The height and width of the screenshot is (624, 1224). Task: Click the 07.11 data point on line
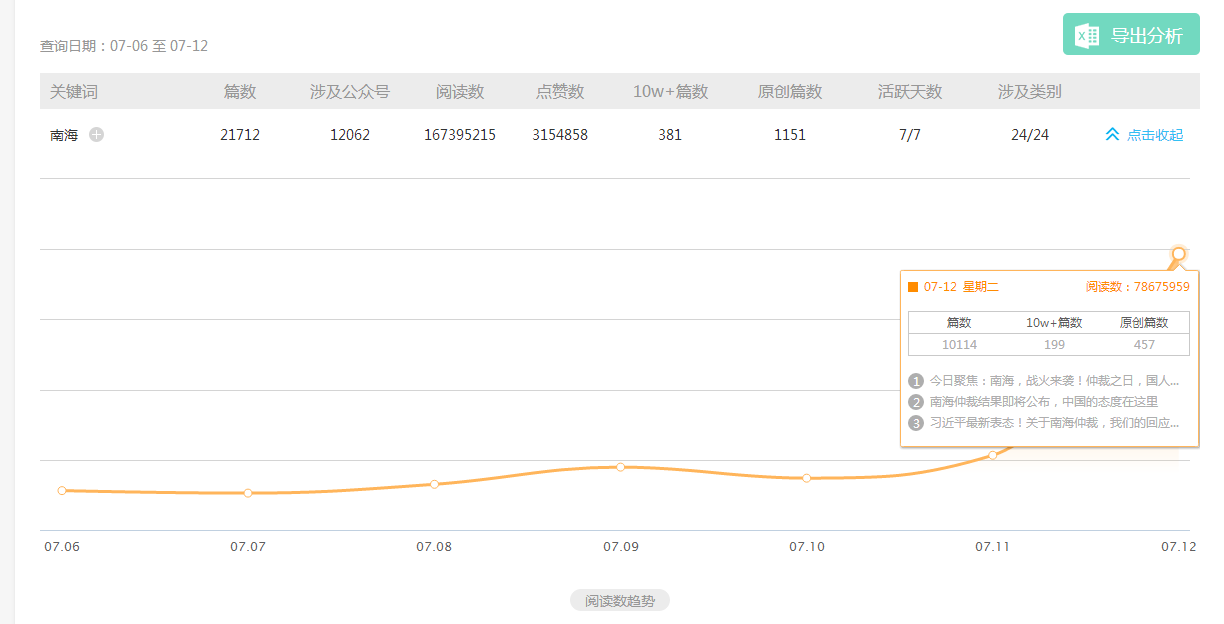point(992,455)
